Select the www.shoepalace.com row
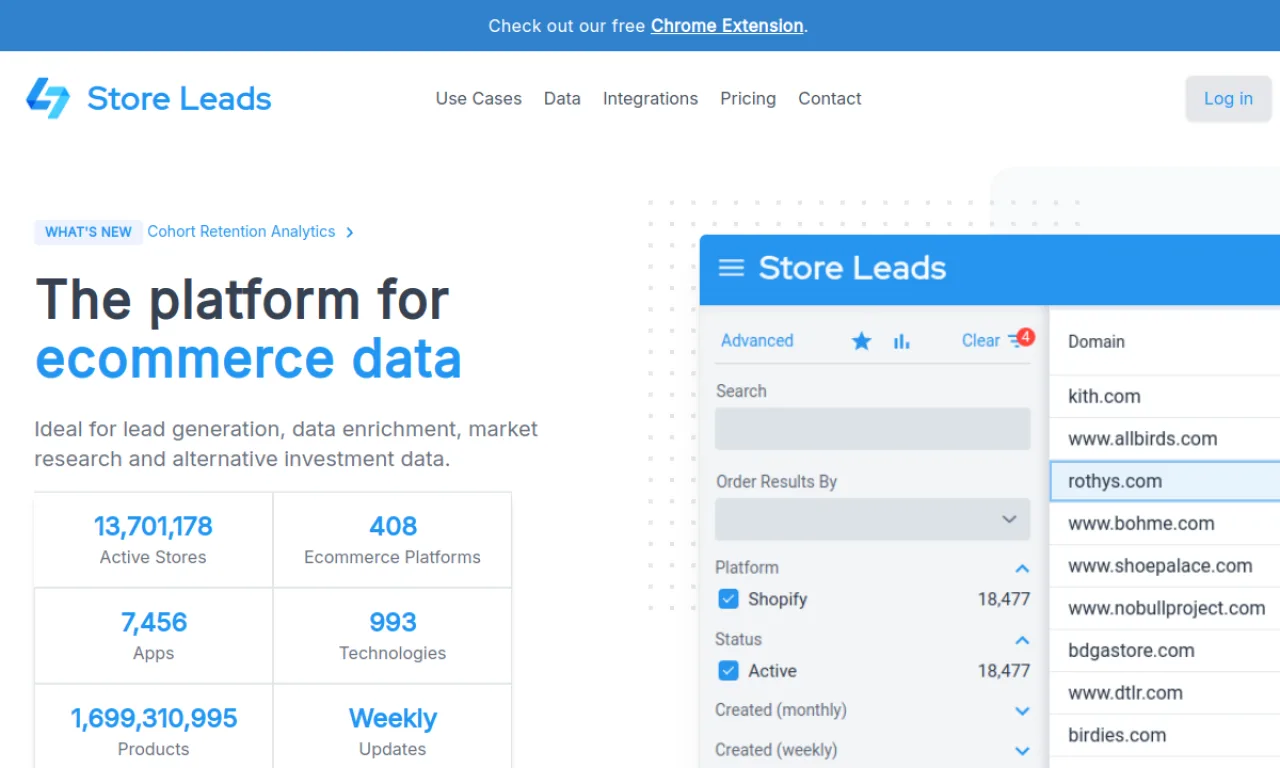Viewport: 1280px width, 768px height. pos(1165,566)
